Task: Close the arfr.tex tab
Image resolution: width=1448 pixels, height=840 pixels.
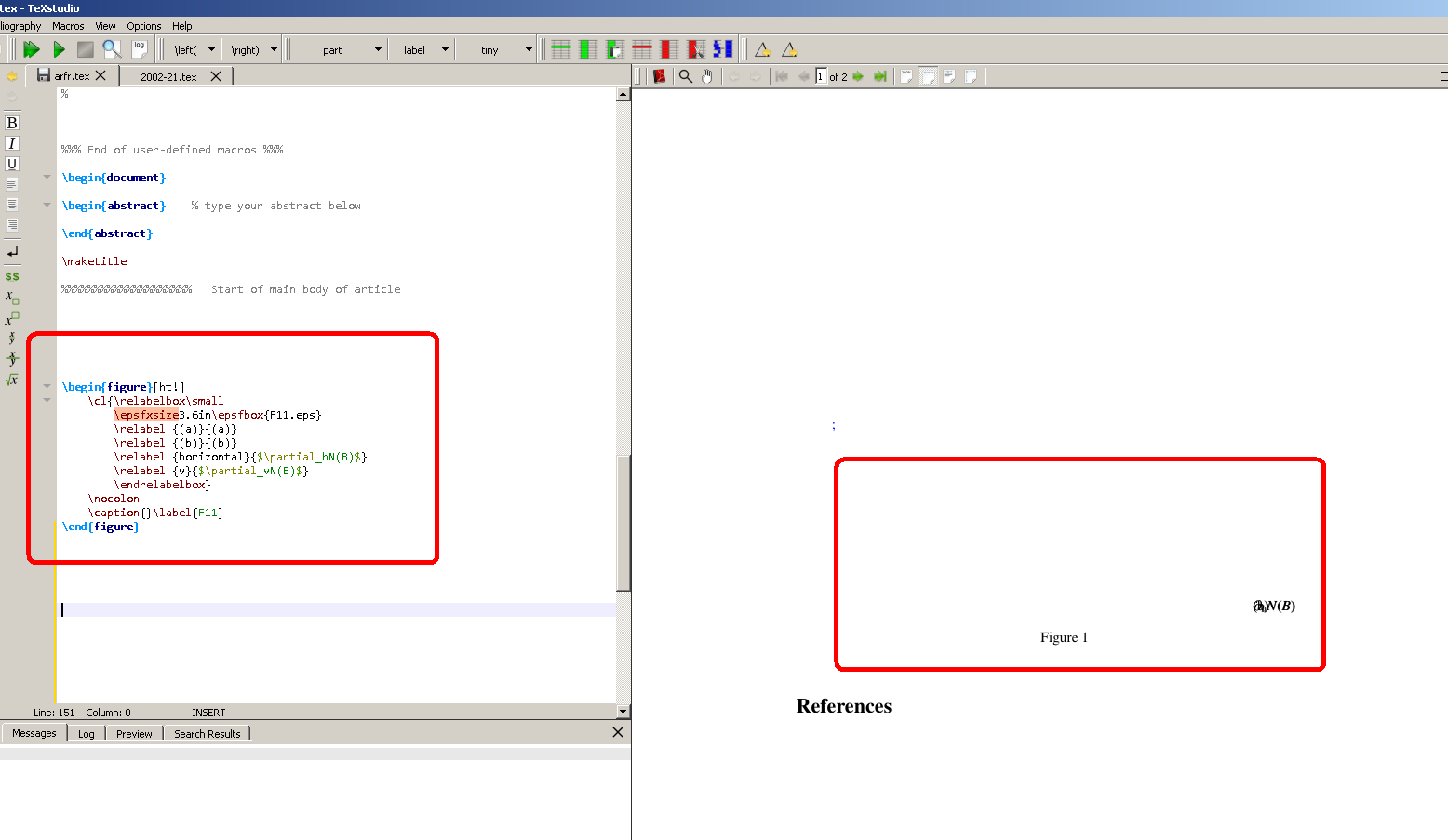Action: click(101, 75)
